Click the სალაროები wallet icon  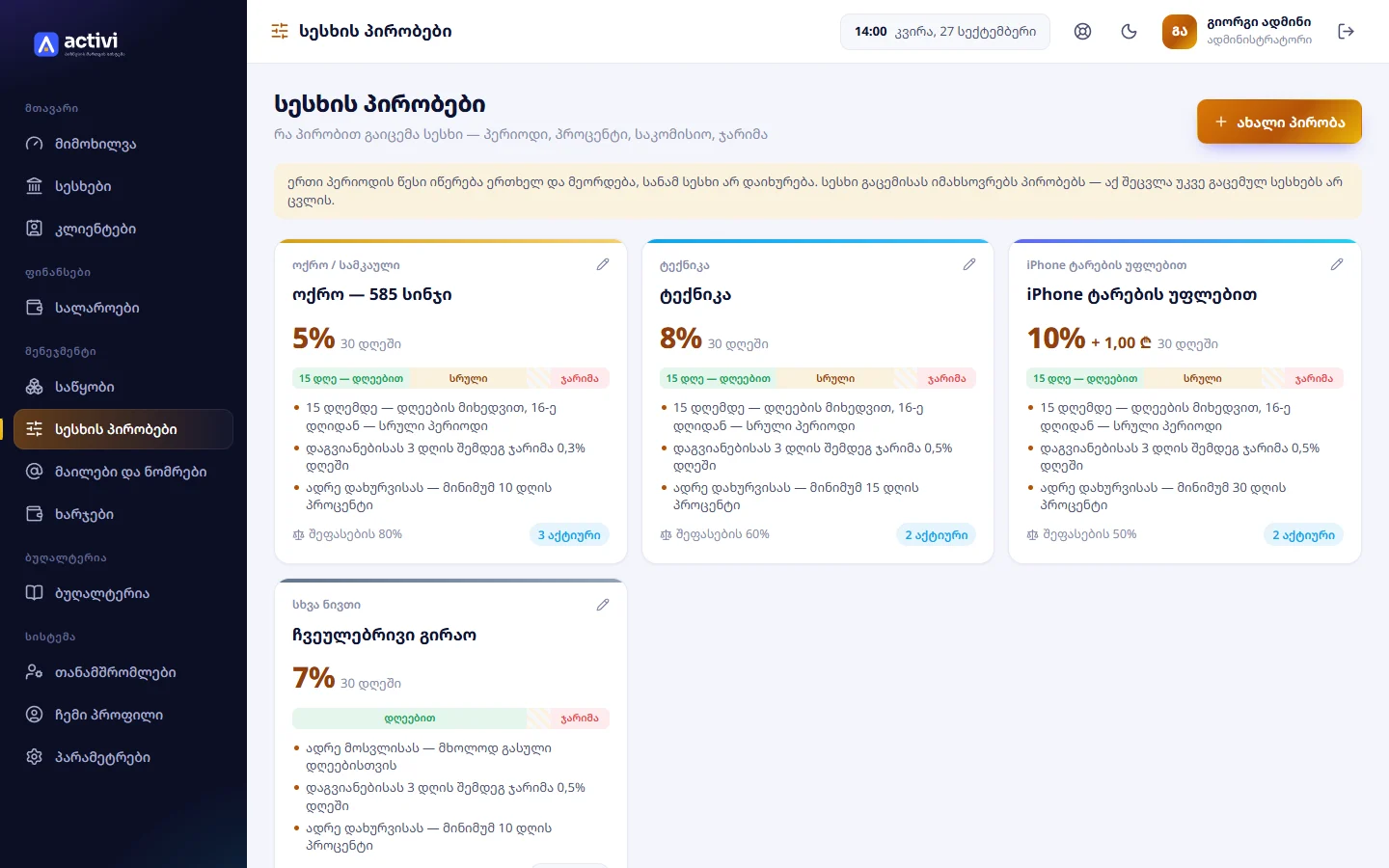click(35, 308)
